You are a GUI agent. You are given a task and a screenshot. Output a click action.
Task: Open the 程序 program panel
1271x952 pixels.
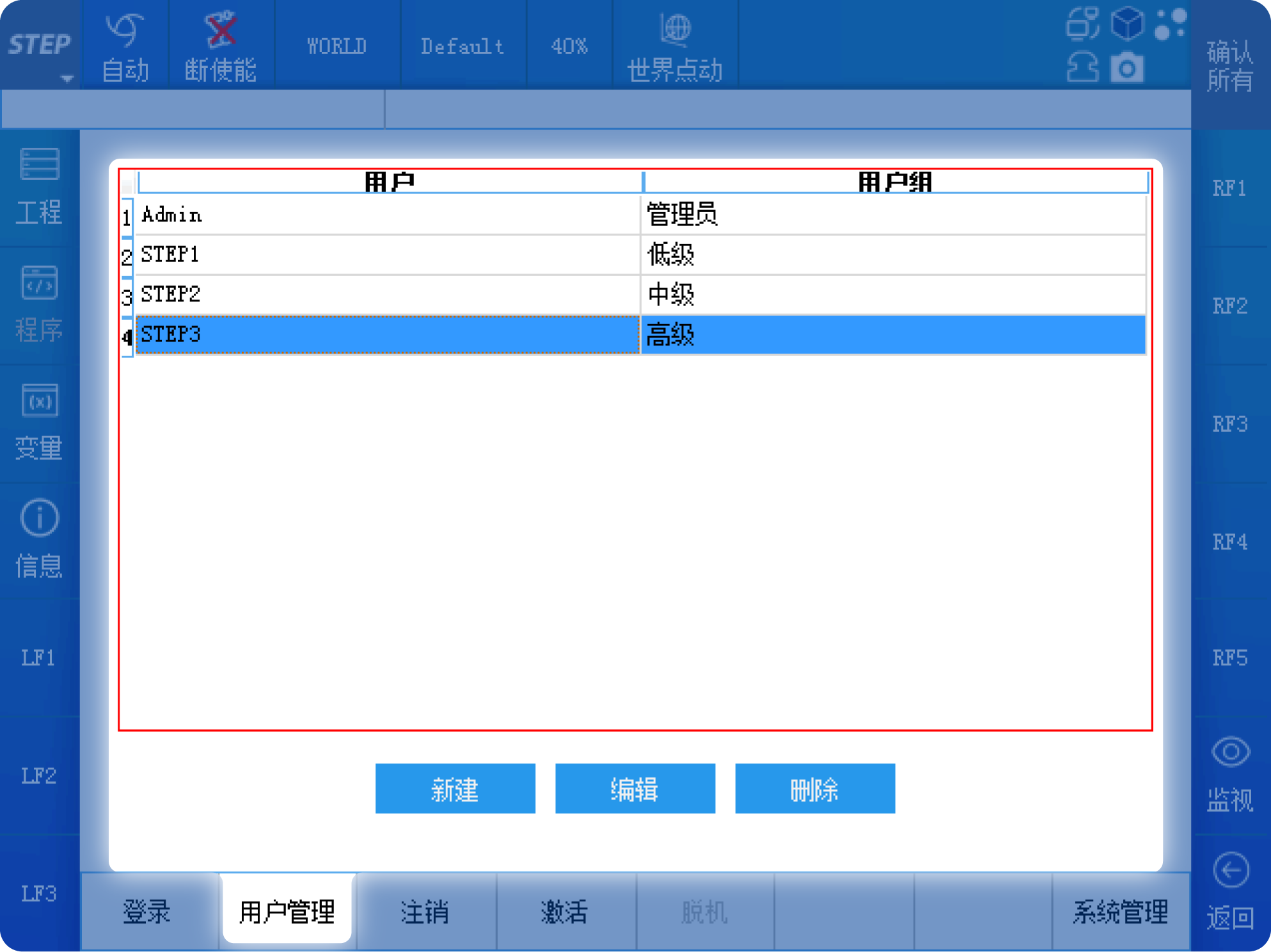point(40,305)
